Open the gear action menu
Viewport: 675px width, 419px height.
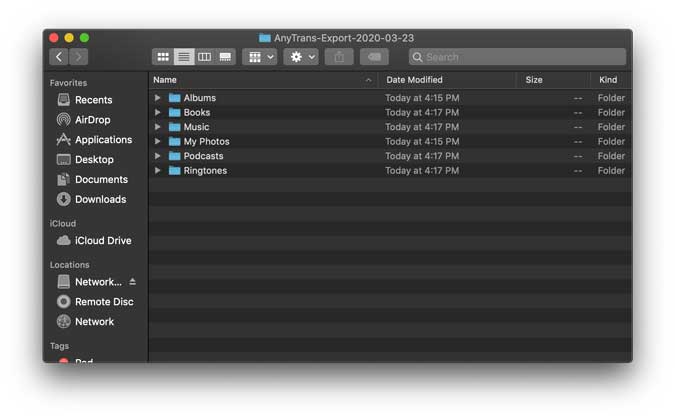click(x=301, y=57)
